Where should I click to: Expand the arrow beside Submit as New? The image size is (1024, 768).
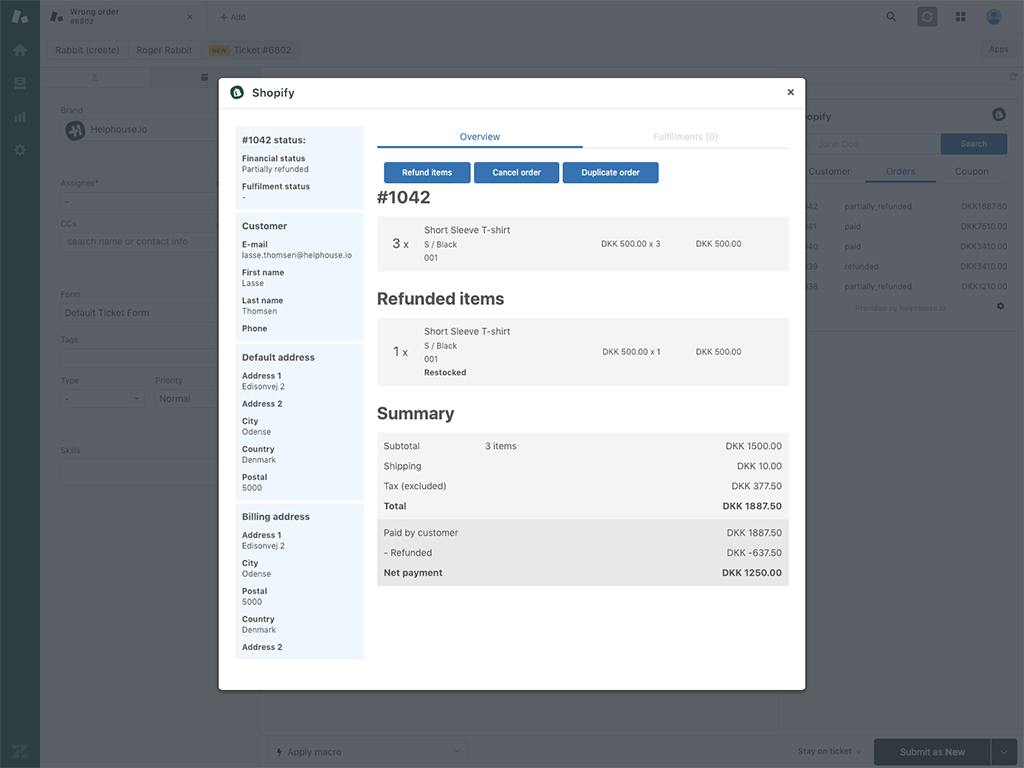click(x=1004, y=752)
